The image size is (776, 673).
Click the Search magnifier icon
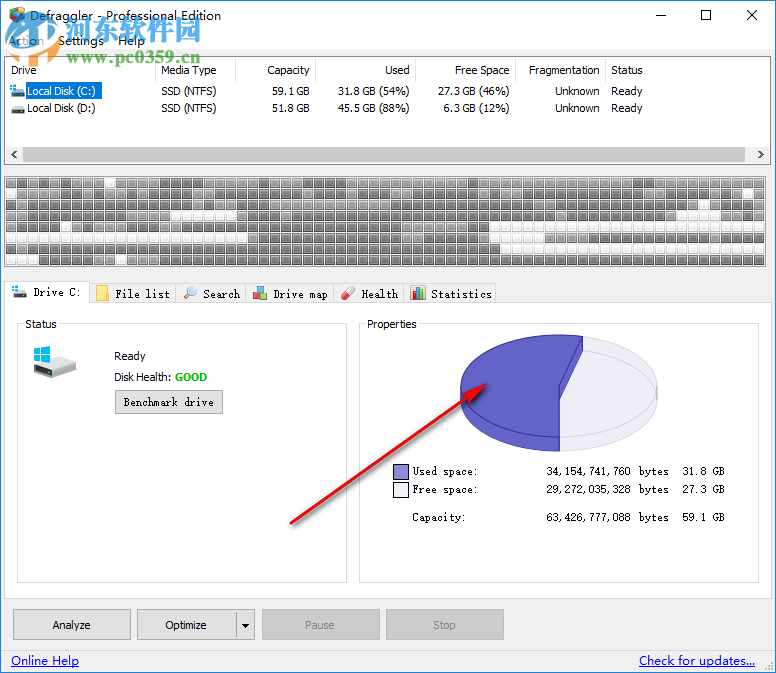(x=190, y=293)
